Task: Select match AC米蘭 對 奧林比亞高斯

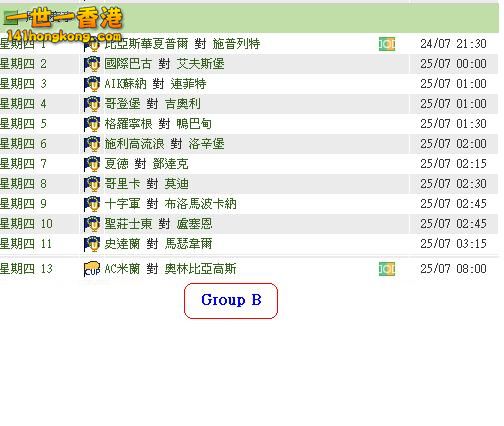Action: coord(170,269)
